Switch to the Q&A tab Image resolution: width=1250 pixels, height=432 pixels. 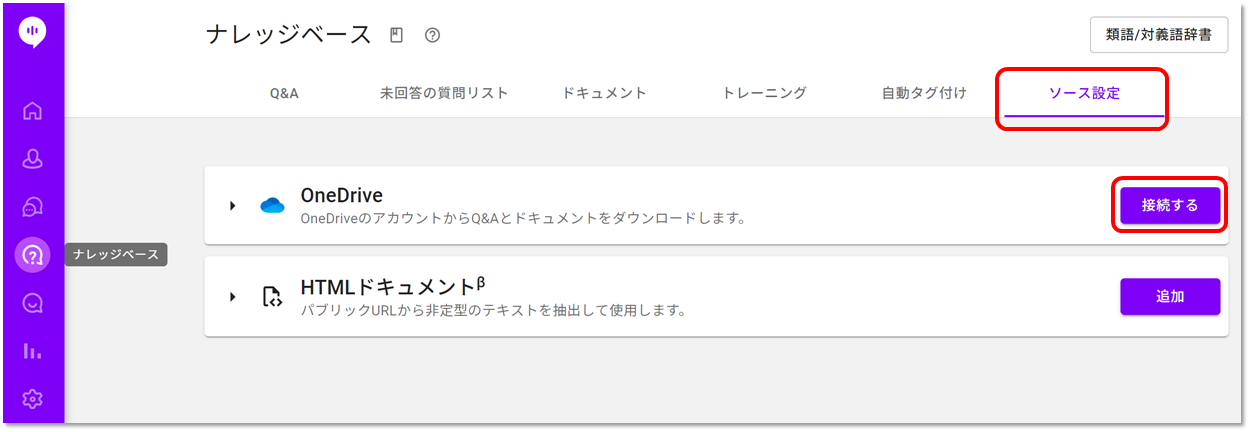[x=284, y=93]
